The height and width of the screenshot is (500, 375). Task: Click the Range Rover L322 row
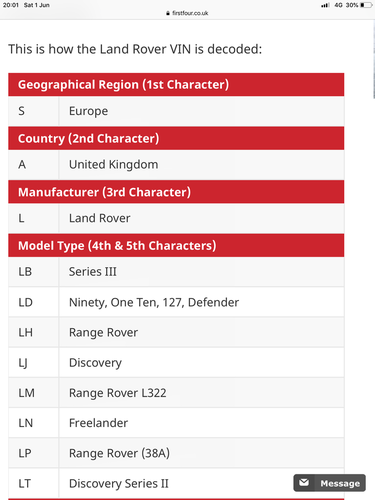176,393
